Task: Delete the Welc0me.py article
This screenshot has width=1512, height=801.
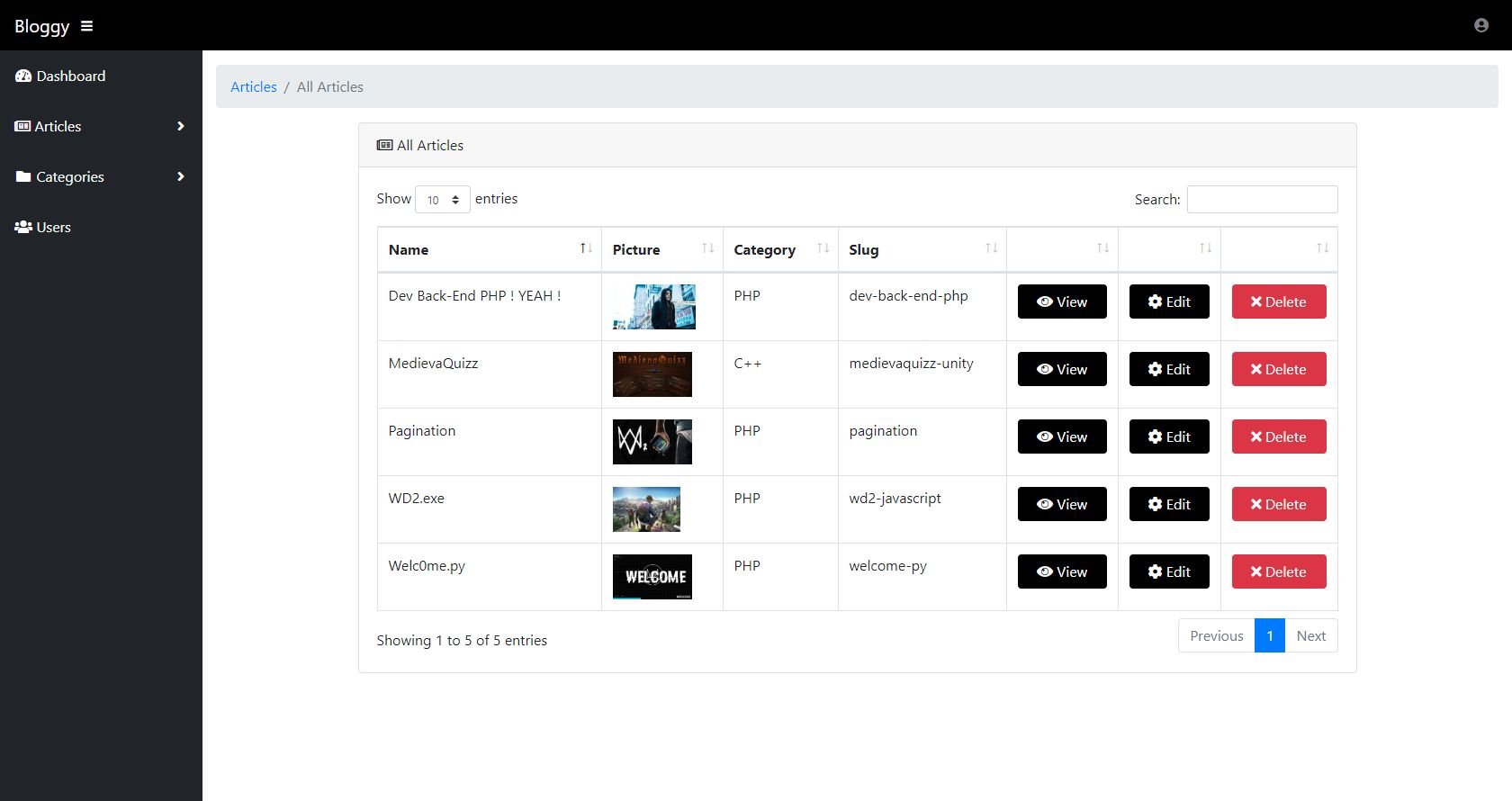Action: 1279,571
